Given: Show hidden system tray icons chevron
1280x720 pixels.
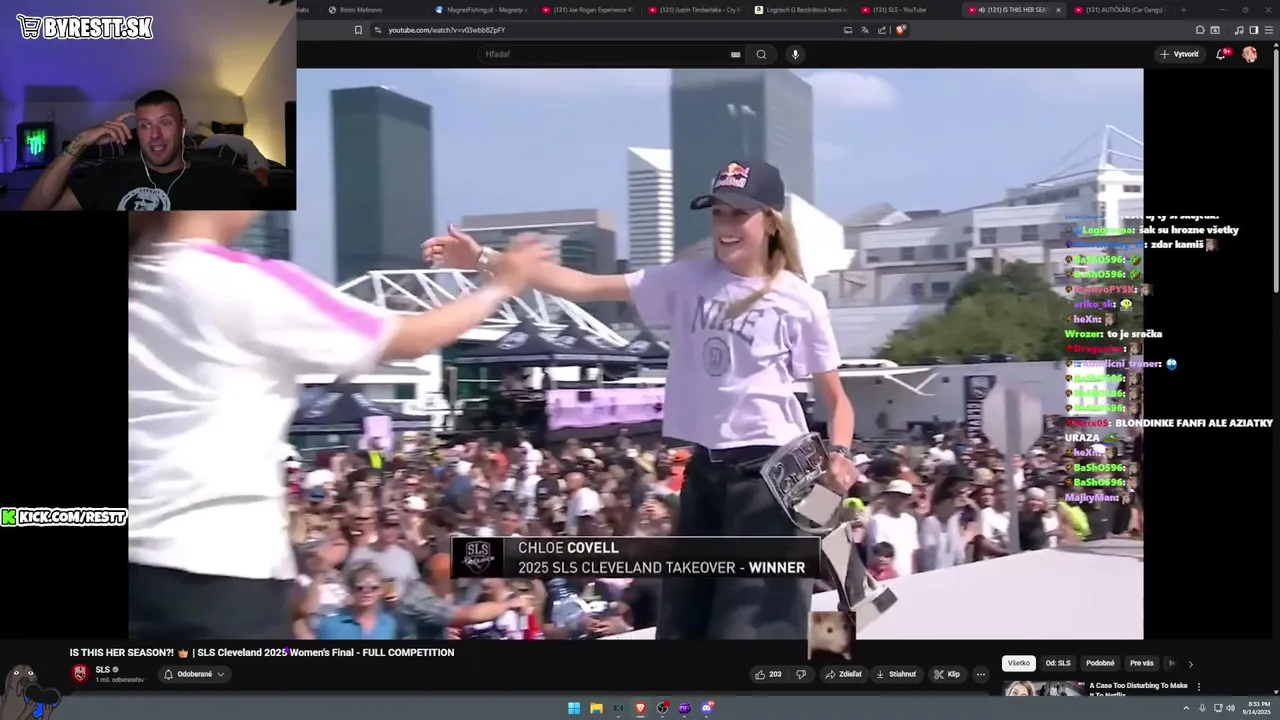Looking at the screenshot, I should pyautogui.click(x=1189, y=708).
